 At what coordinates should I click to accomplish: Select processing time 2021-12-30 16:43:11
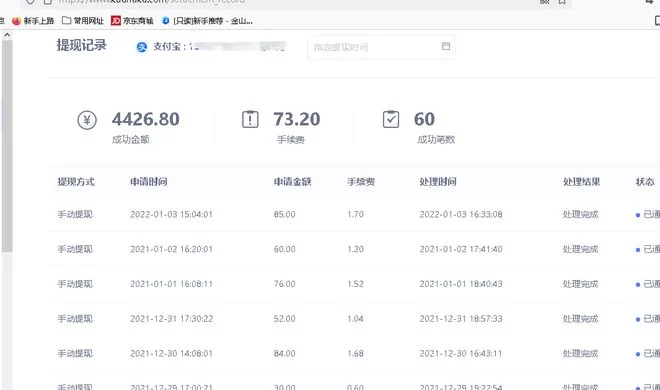(461, 353)
